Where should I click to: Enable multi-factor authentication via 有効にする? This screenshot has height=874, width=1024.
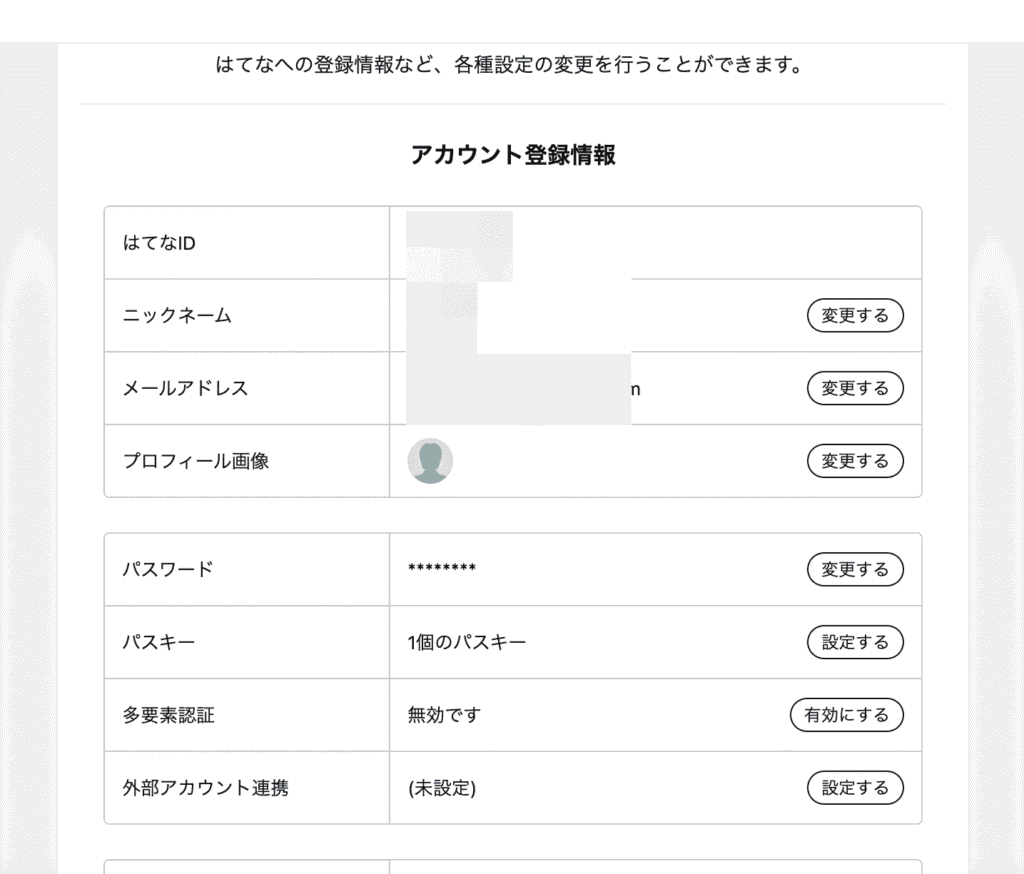(846, 715)
